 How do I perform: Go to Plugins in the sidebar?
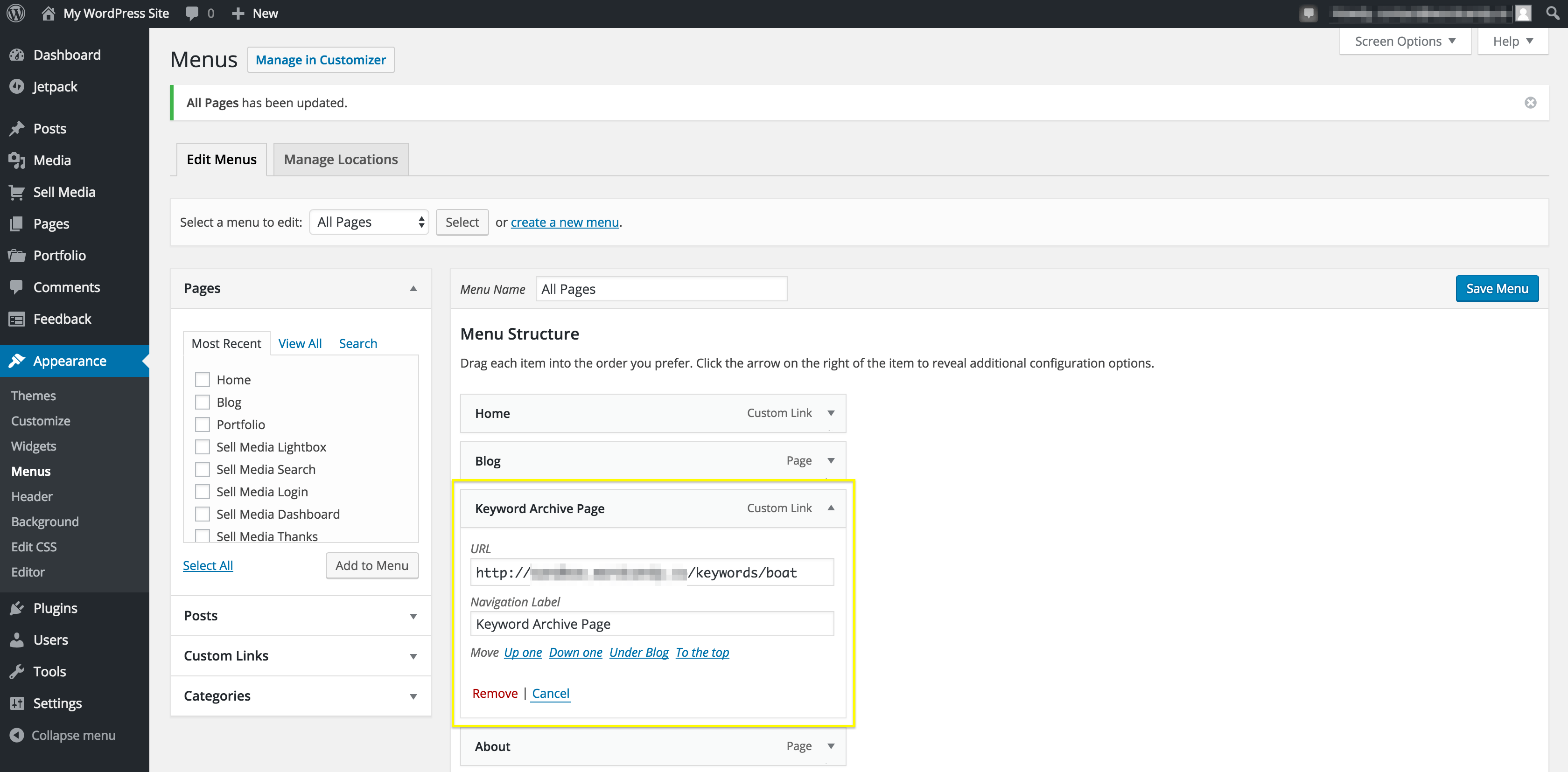[55, 608]
